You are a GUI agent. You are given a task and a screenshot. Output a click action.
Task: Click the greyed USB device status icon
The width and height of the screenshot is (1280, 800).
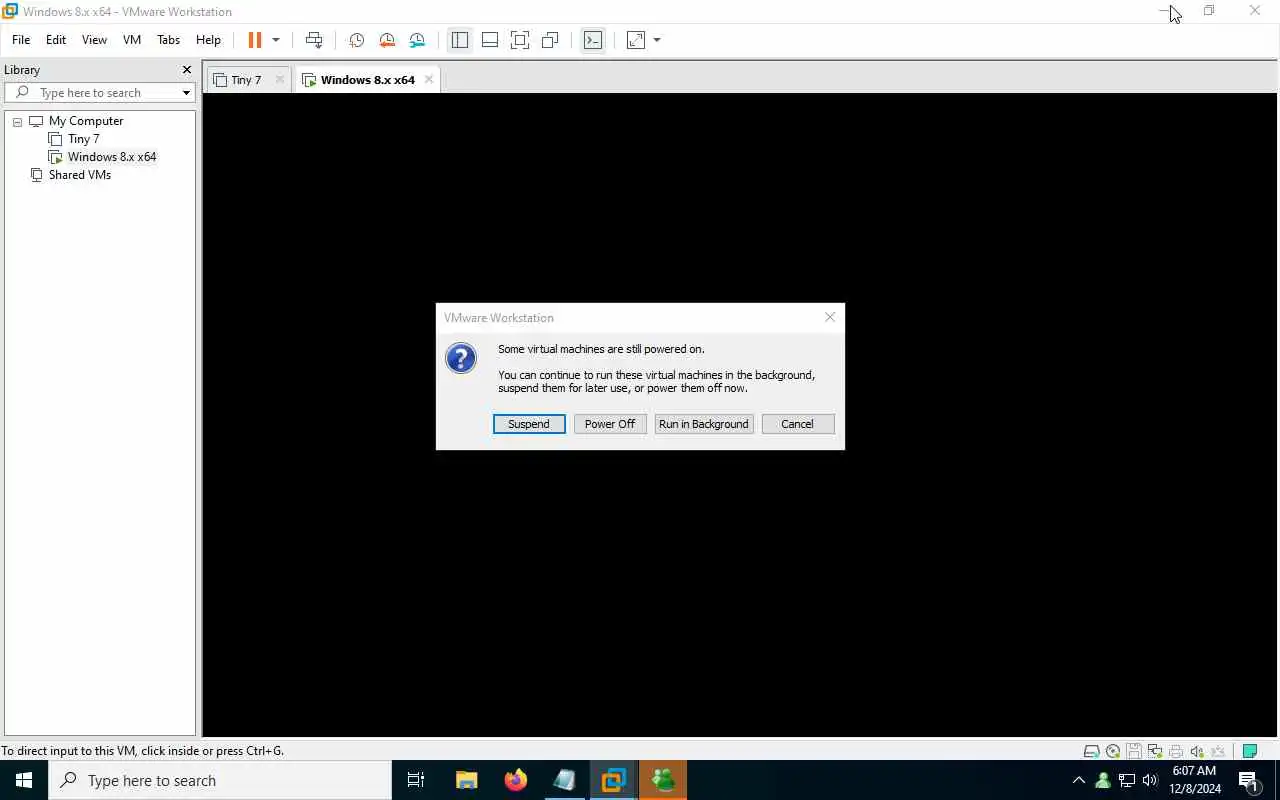click(1218, 751)
